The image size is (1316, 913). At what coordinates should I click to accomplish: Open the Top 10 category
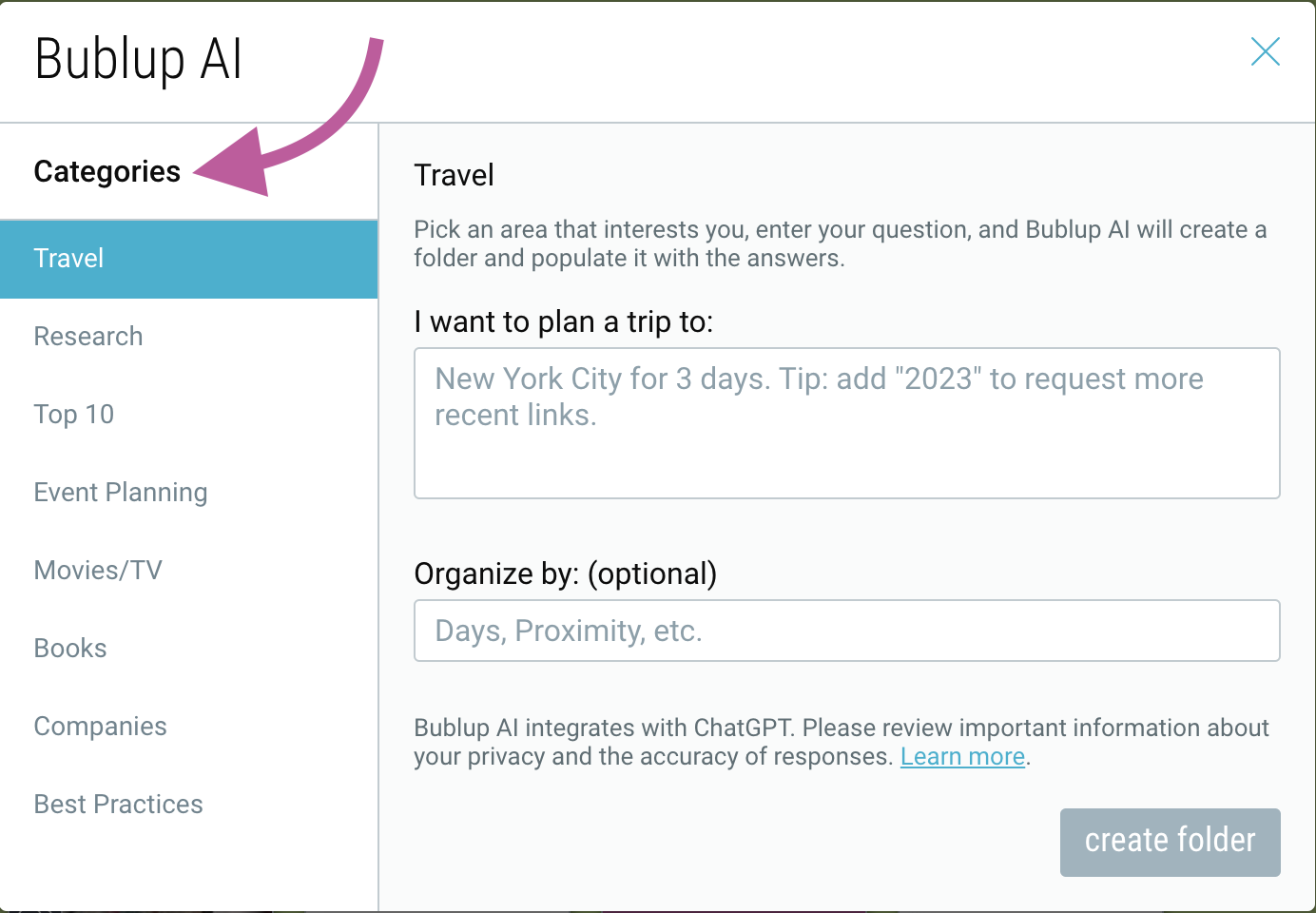coord(74,414)
